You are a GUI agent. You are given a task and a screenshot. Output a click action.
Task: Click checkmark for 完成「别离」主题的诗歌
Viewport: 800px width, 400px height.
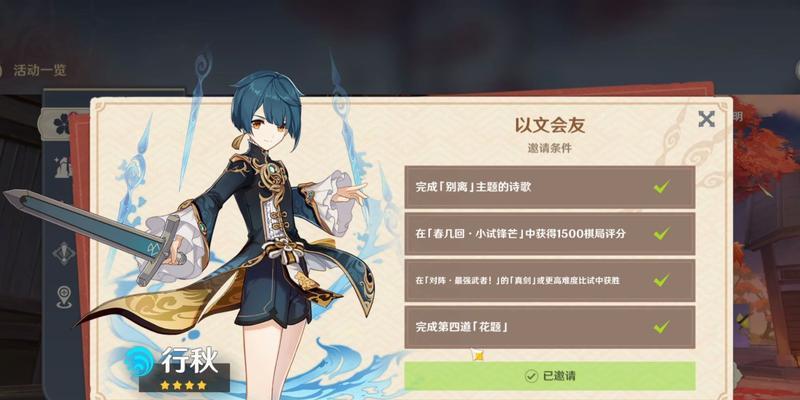662,187
